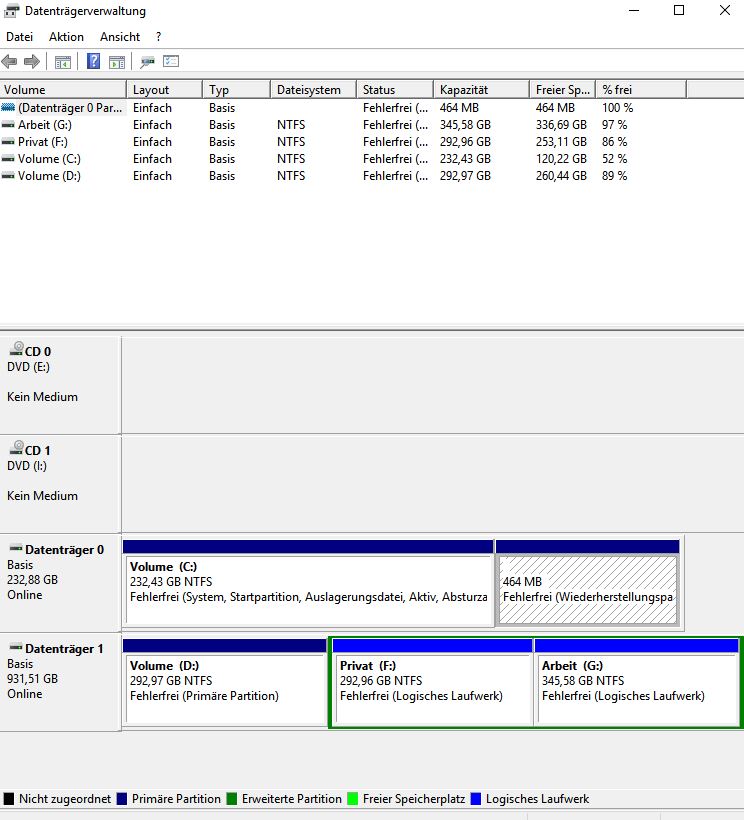Select Volume (C:) partition block on Datenträger 0

click(x=308, y=583)
